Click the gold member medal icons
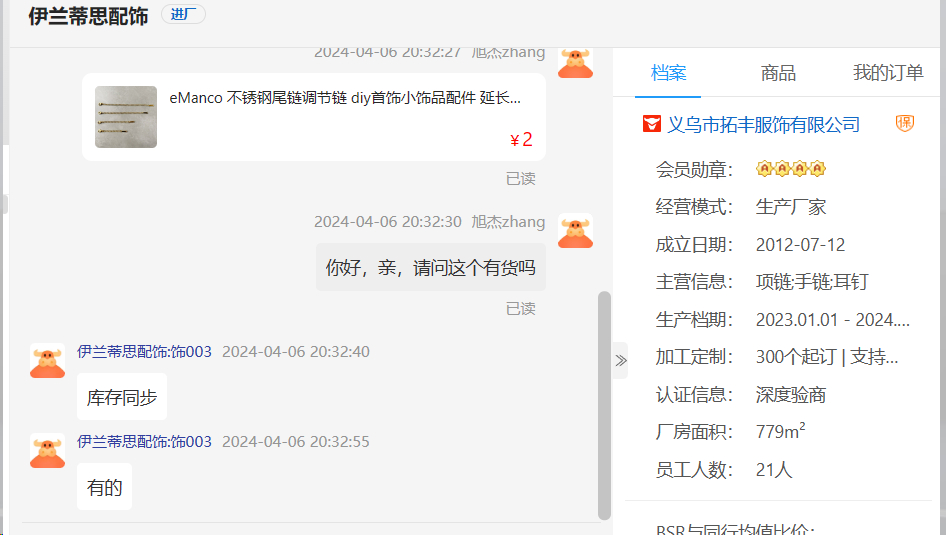The image size is (946, 535). [790, 169]
